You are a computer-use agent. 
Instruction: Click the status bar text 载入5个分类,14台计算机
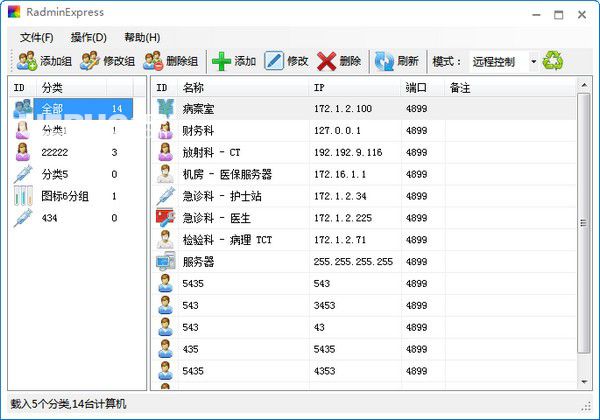coord(68,404)
